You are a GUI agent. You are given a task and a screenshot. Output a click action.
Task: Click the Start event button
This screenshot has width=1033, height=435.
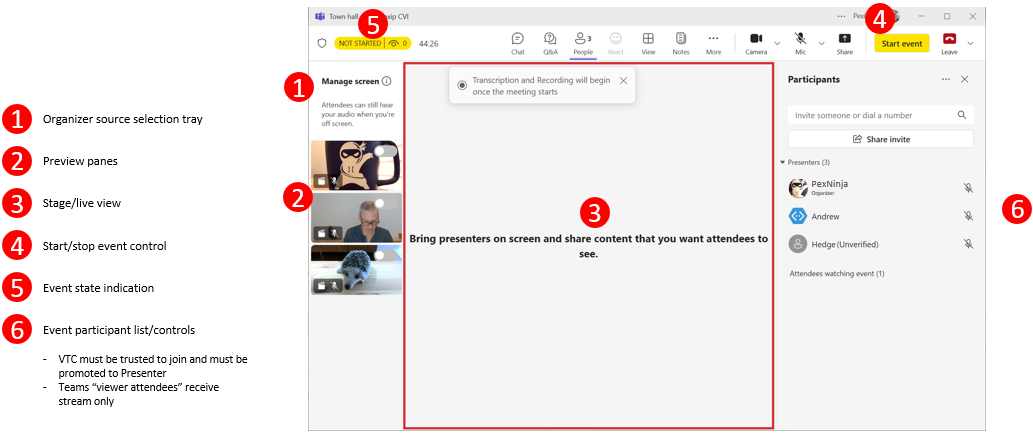pyautogui.click(x=901, y=43)
